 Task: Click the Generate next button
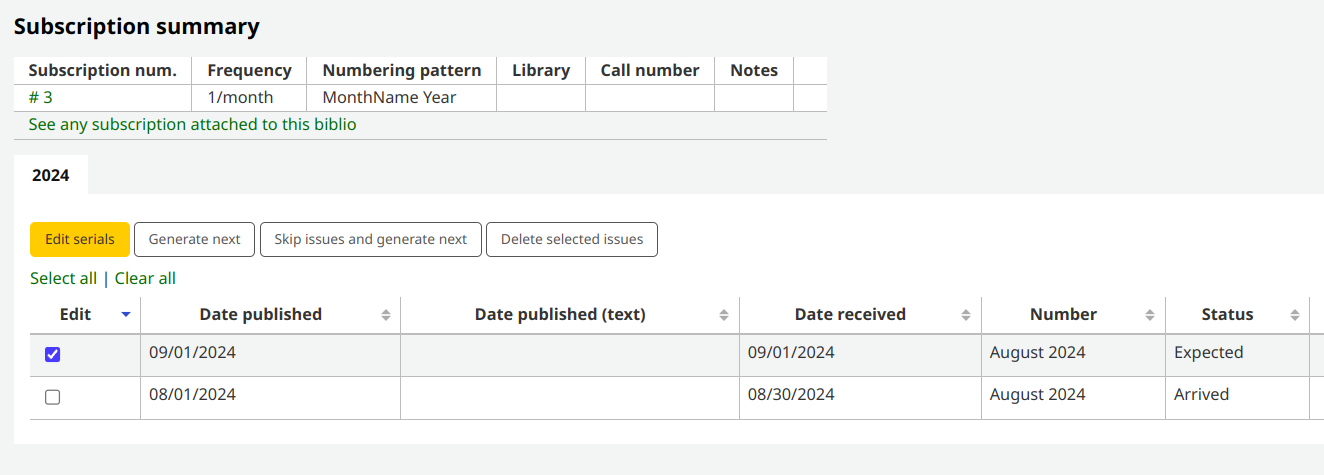[194, 239]
